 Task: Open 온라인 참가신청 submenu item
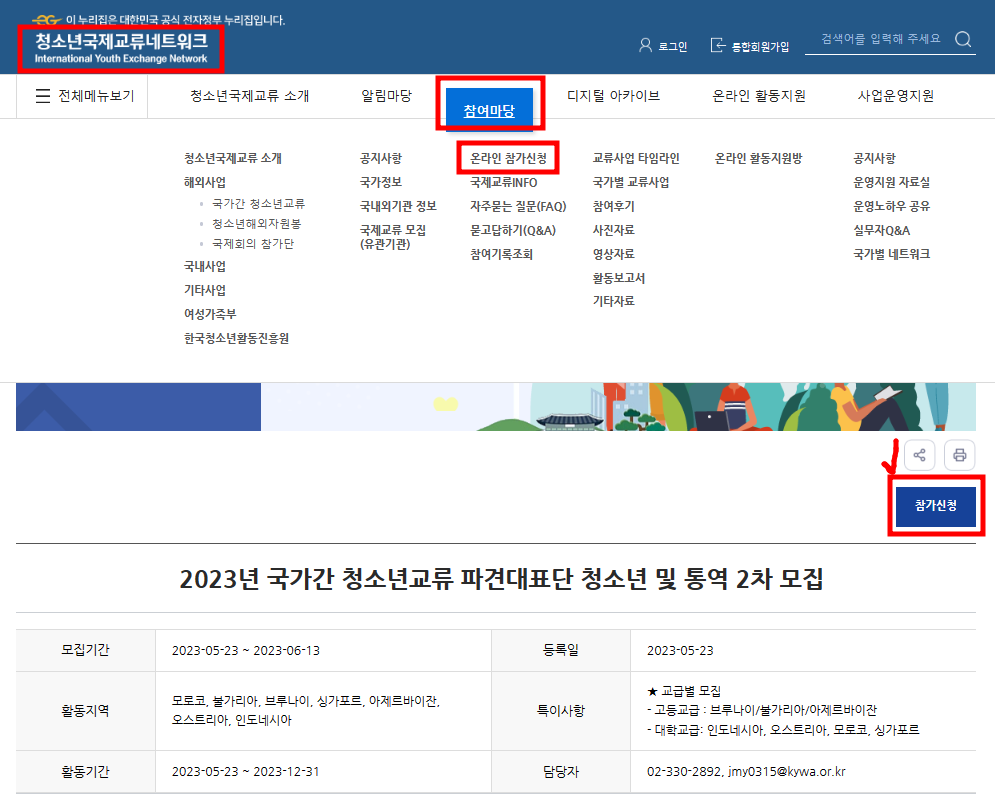pos(508,158)
